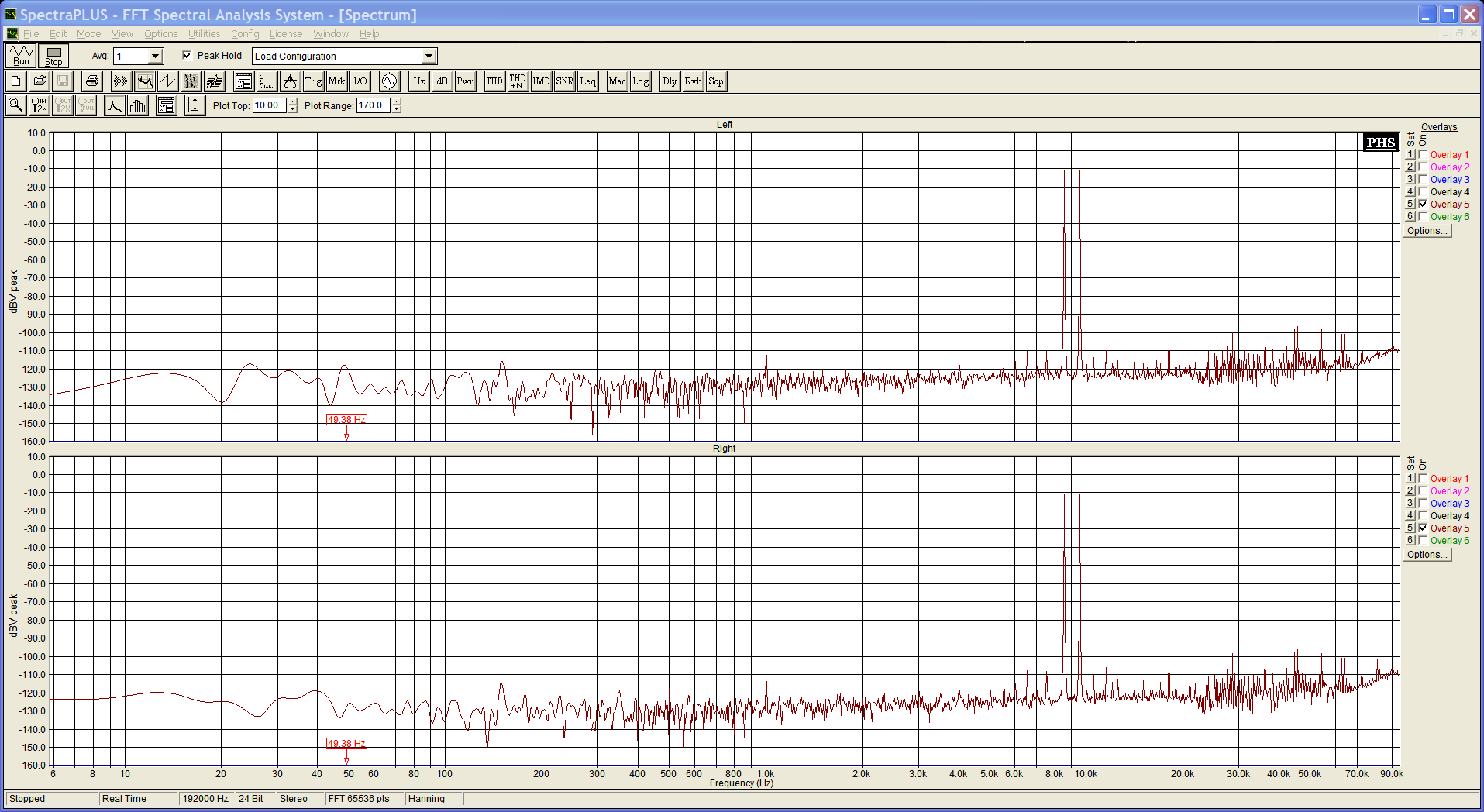Screen dimensions: 1484x812
Task: Open the Config menu
Action: [x=245, y=34]
